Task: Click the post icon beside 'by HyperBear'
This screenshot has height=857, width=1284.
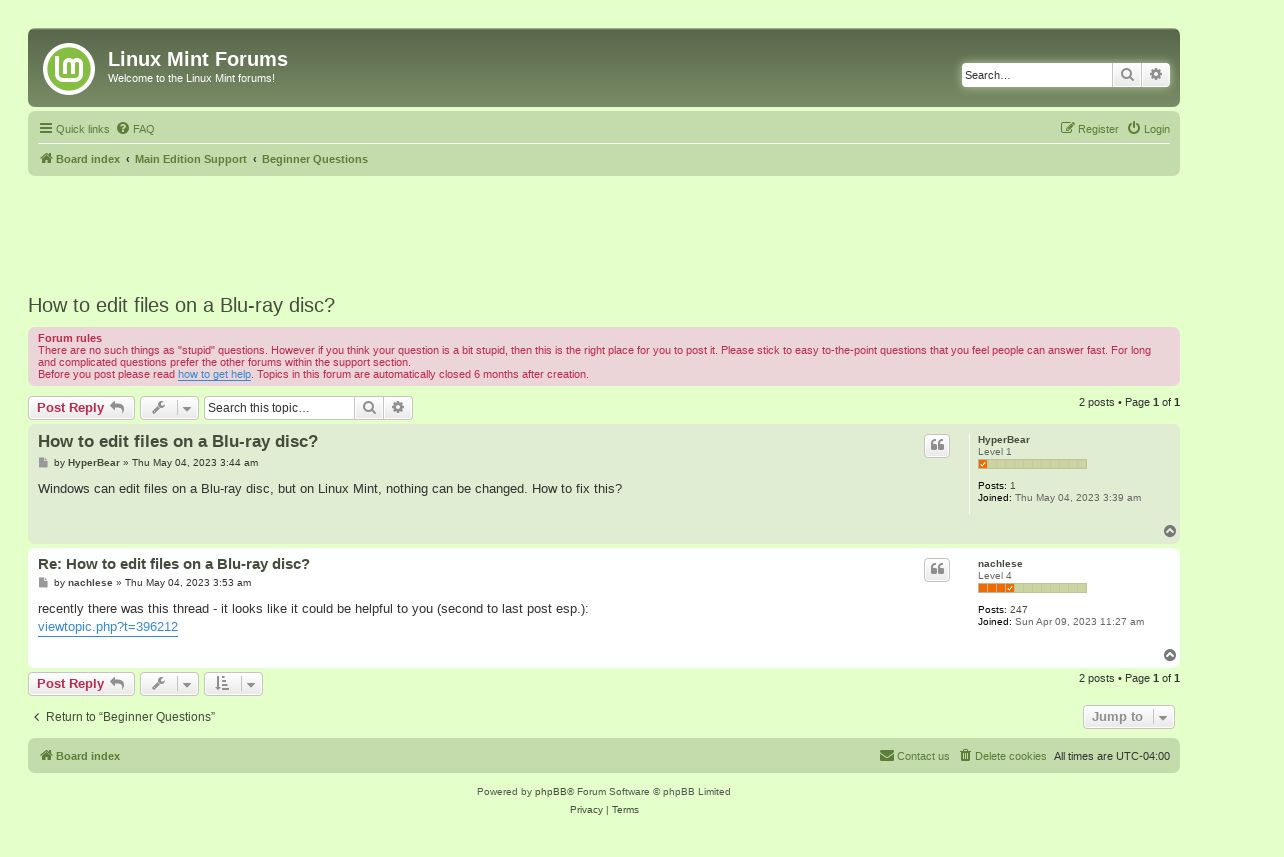Action: [43, 463]
